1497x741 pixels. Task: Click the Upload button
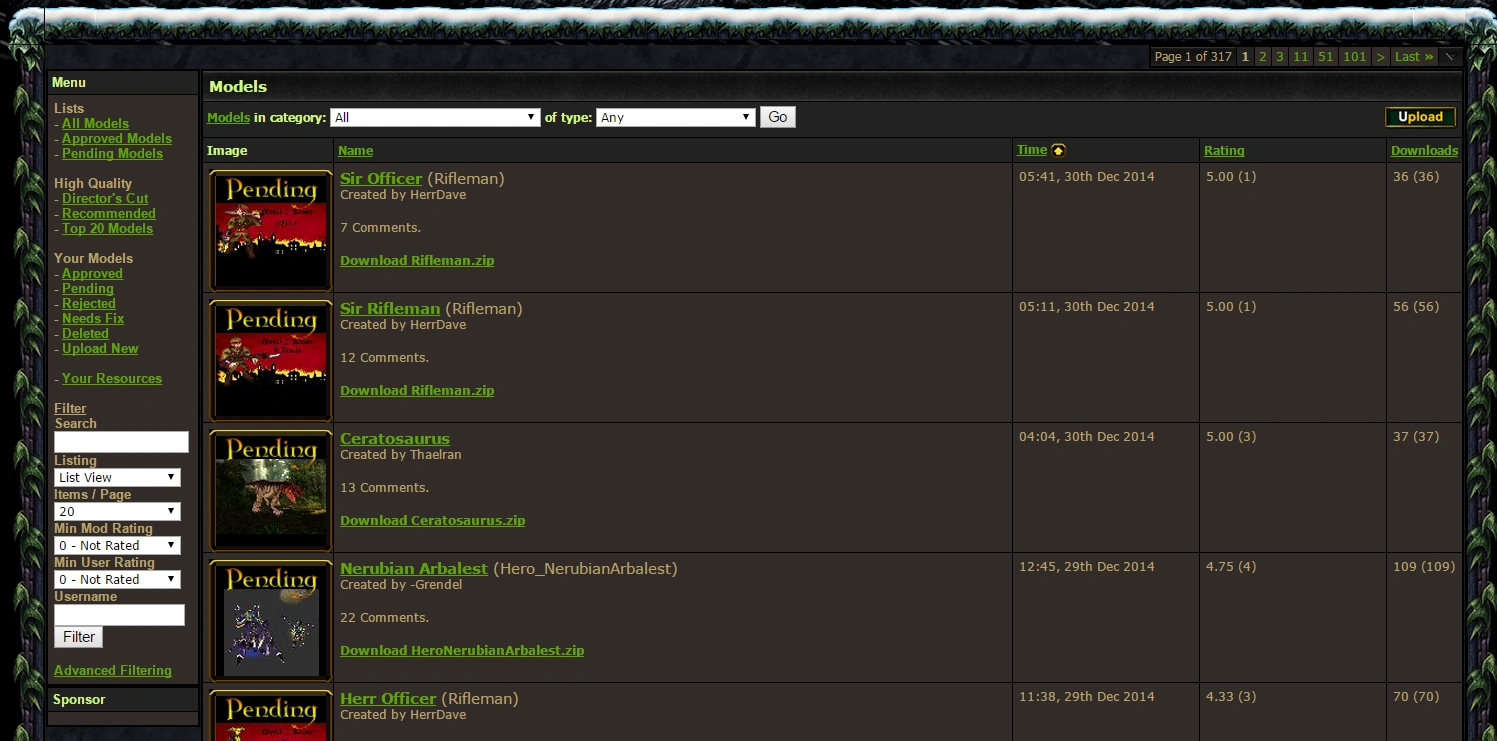click(x=1420, y=117)
